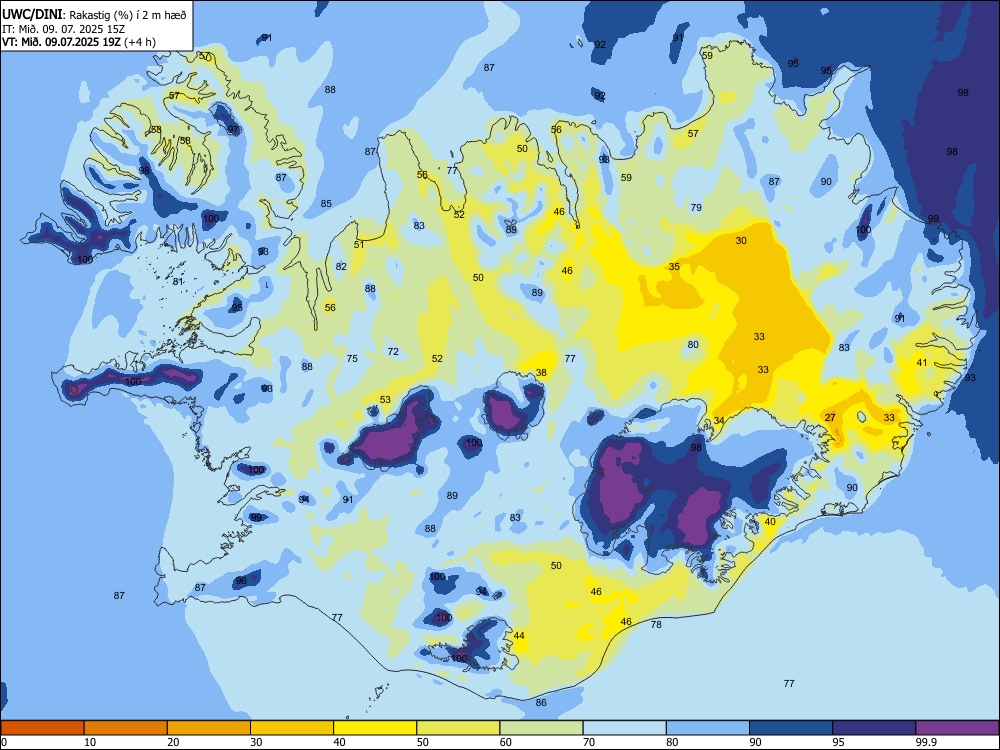Pick the yellow-green 50–60 legend swatch
The width and height of the screenshot is (1000, 750).
(459, 728)
